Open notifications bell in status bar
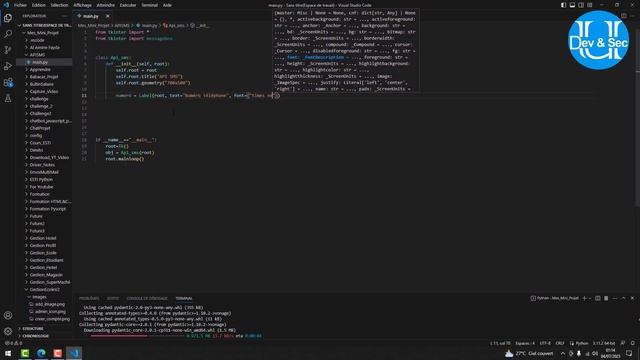640x360 pixels. point(633,343)
